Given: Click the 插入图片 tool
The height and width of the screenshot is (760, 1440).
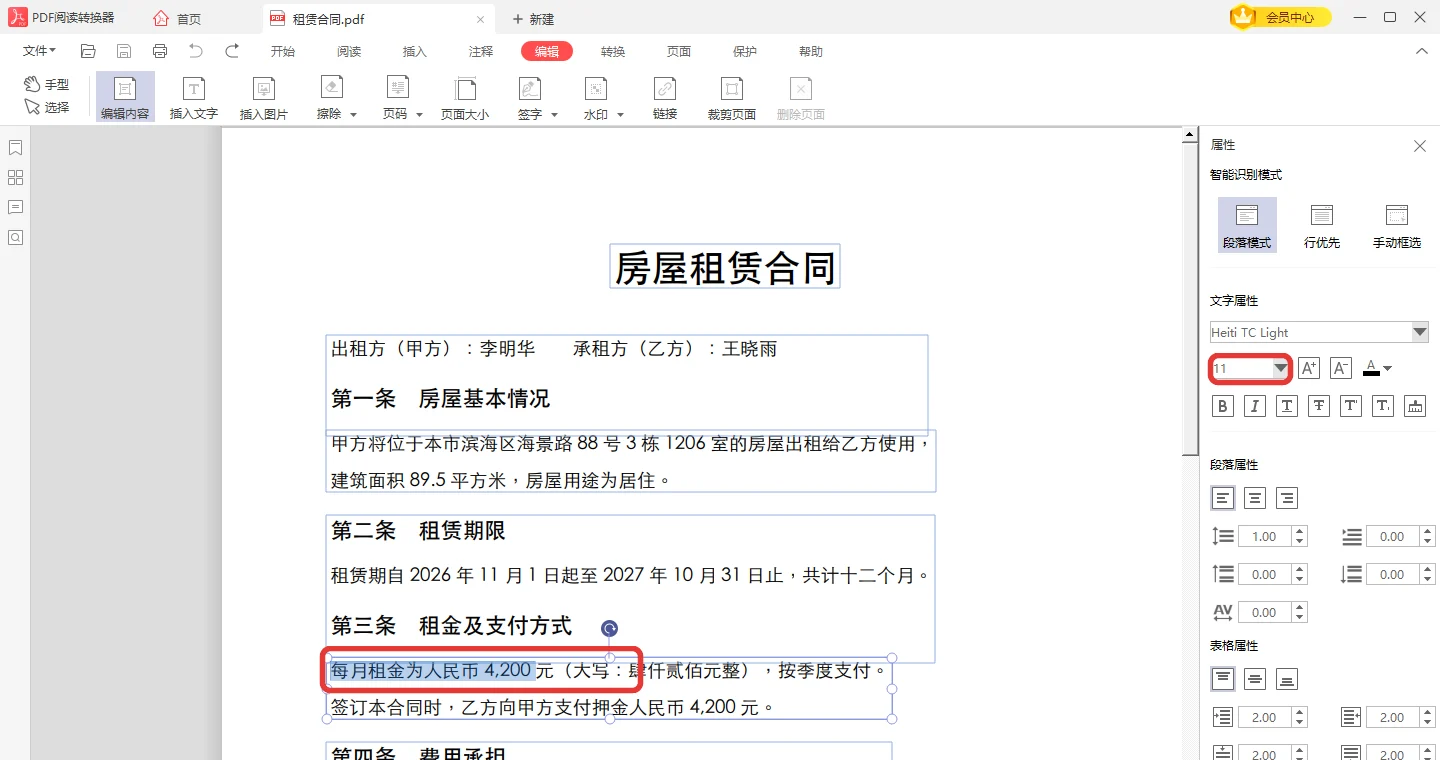Looking at the screenshot, I should tap(264, 97).
